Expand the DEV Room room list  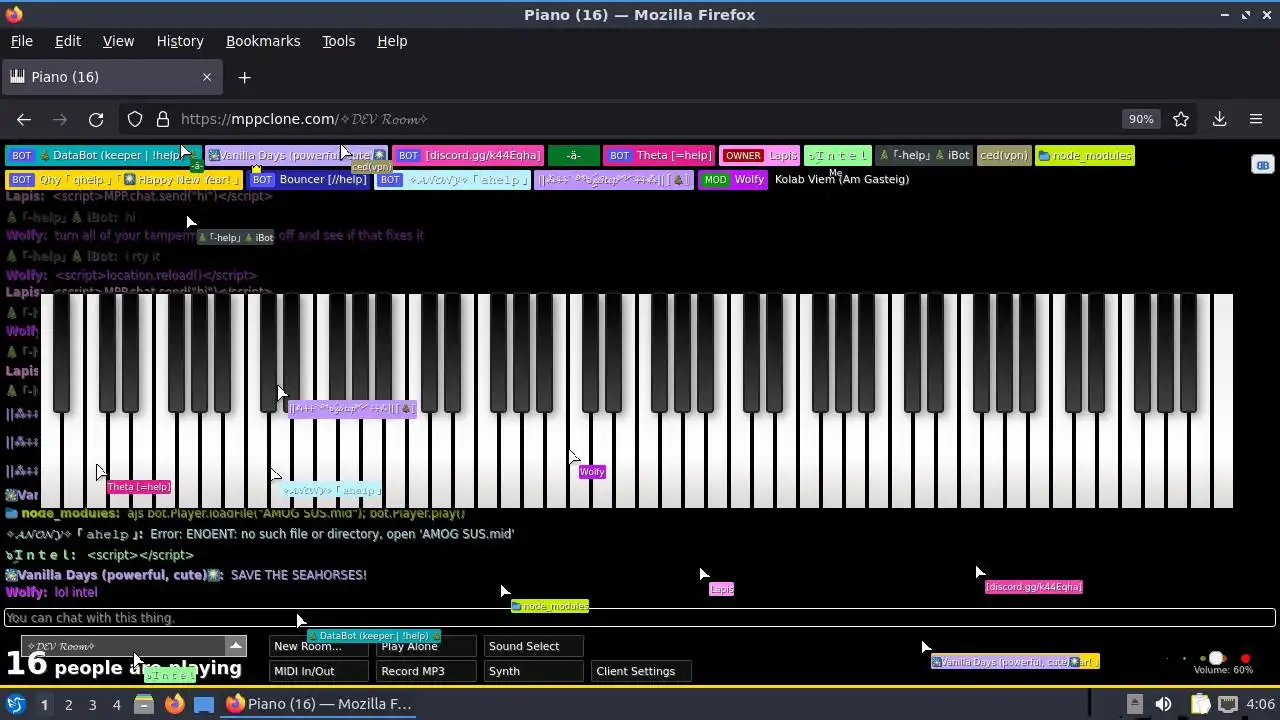tap(236, 646)
